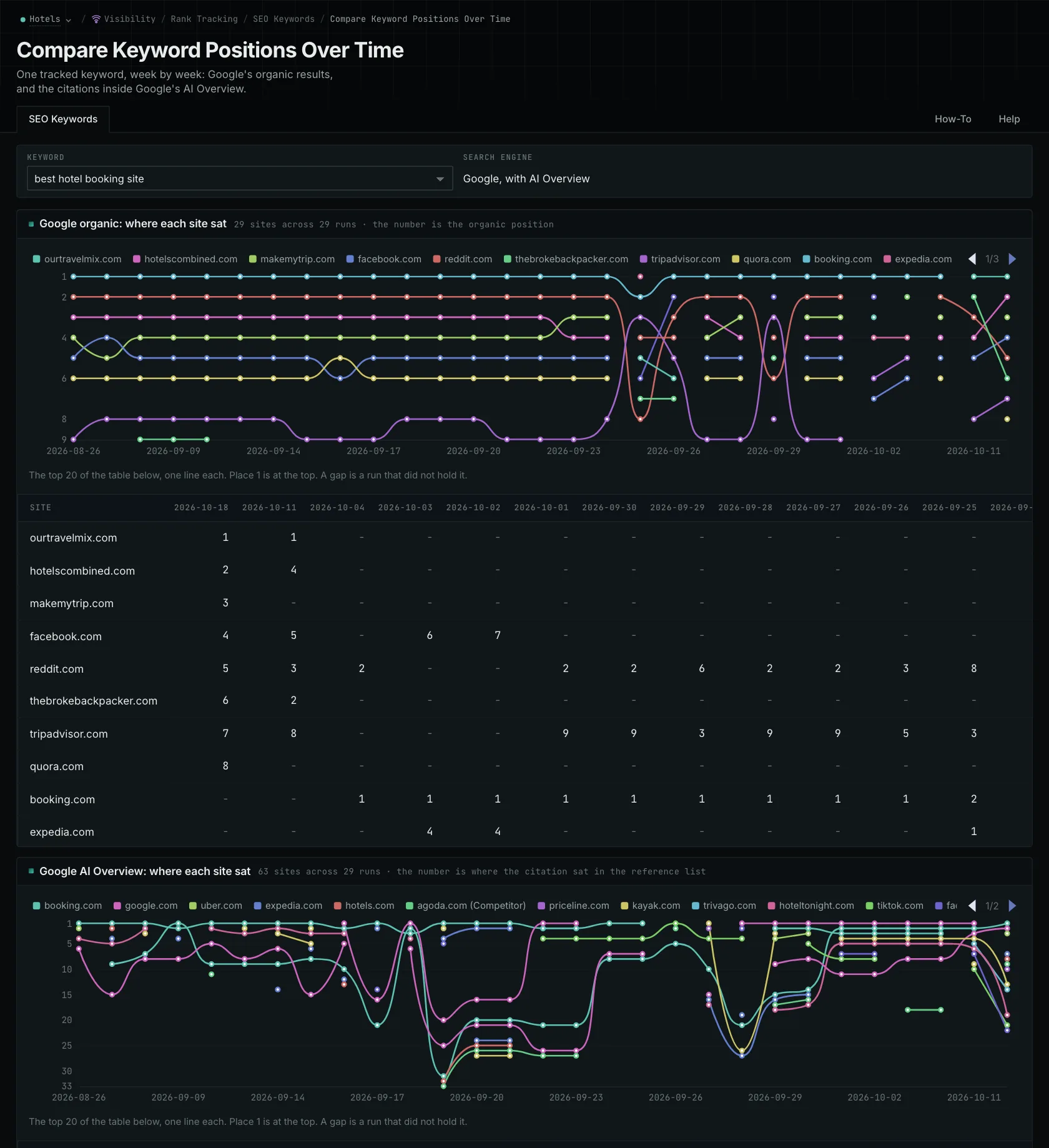
Task: Click the 'Google organic: where each site sat' heading
Action: click(x=133, y=224)
